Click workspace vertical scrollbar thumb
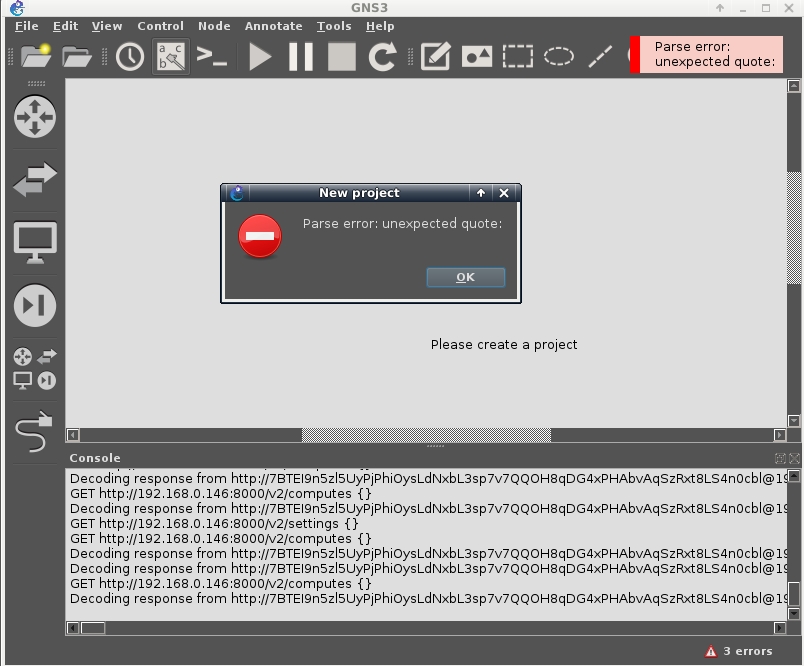The width and height of the screenshot is (804, 666). [794, 228]
